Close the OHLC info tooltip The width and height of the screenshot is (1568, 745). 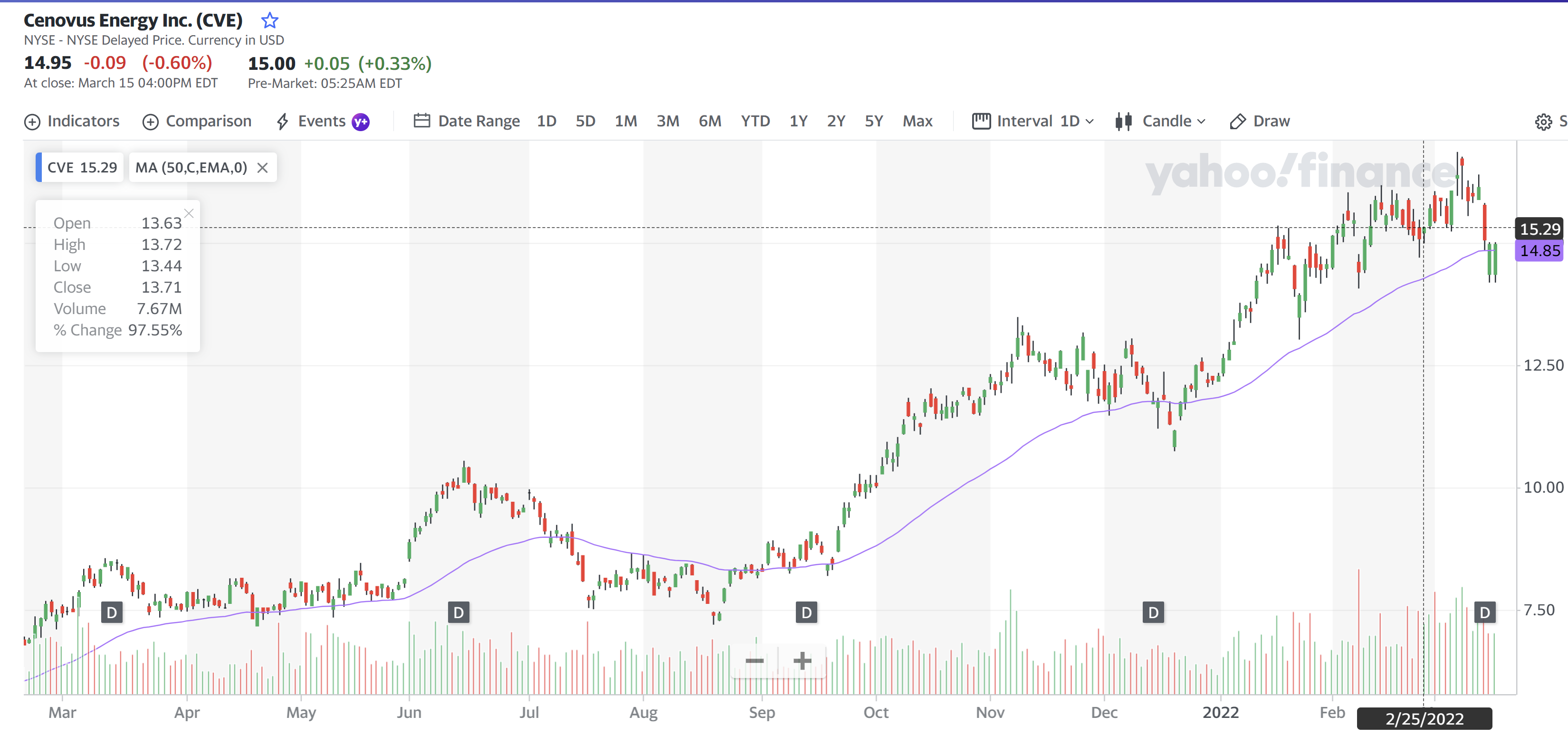(x=189, y=213)
